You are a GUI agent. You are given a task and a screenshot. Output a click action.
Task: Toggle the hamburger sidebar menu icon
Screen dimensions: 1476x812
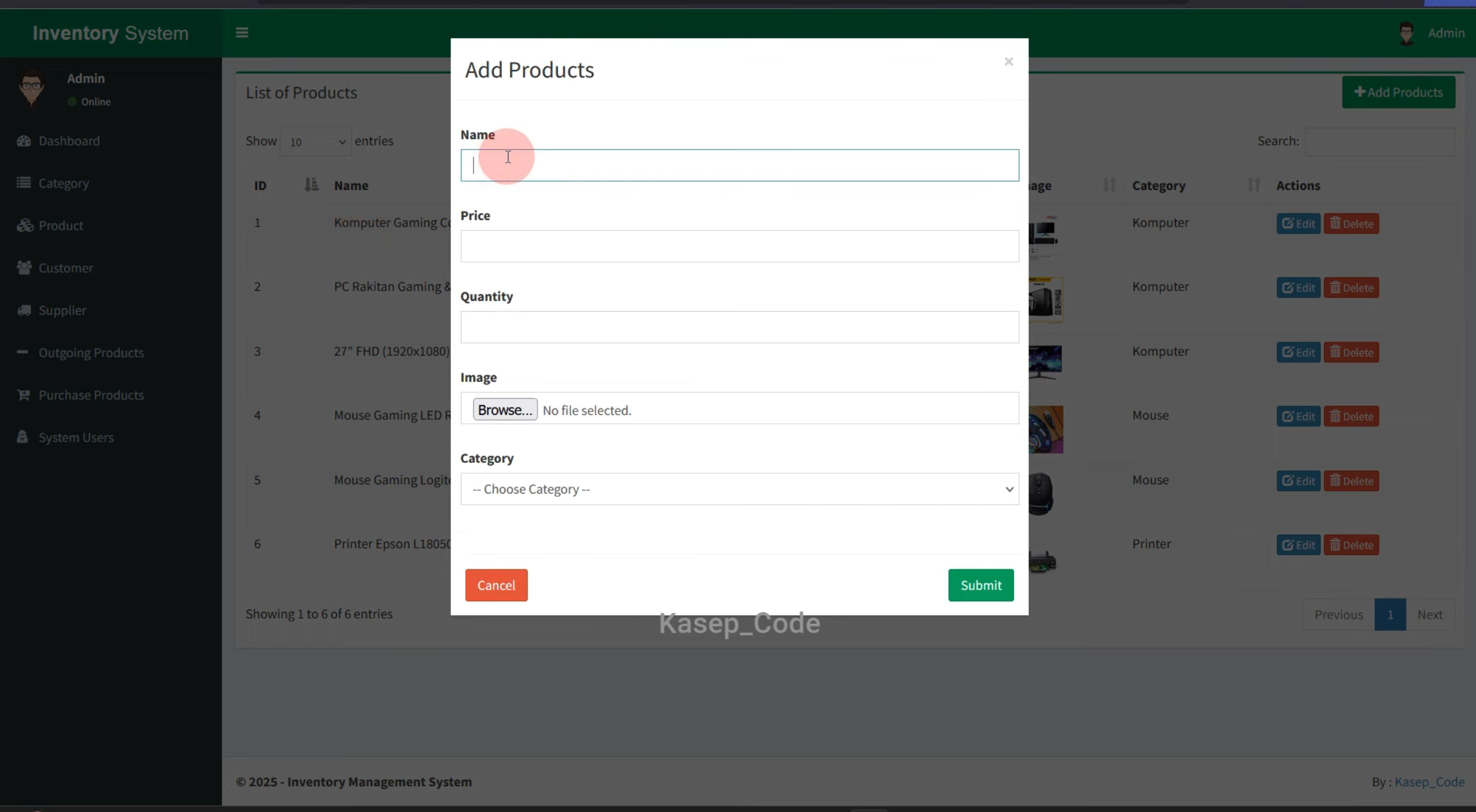click(x=242, y=33)
